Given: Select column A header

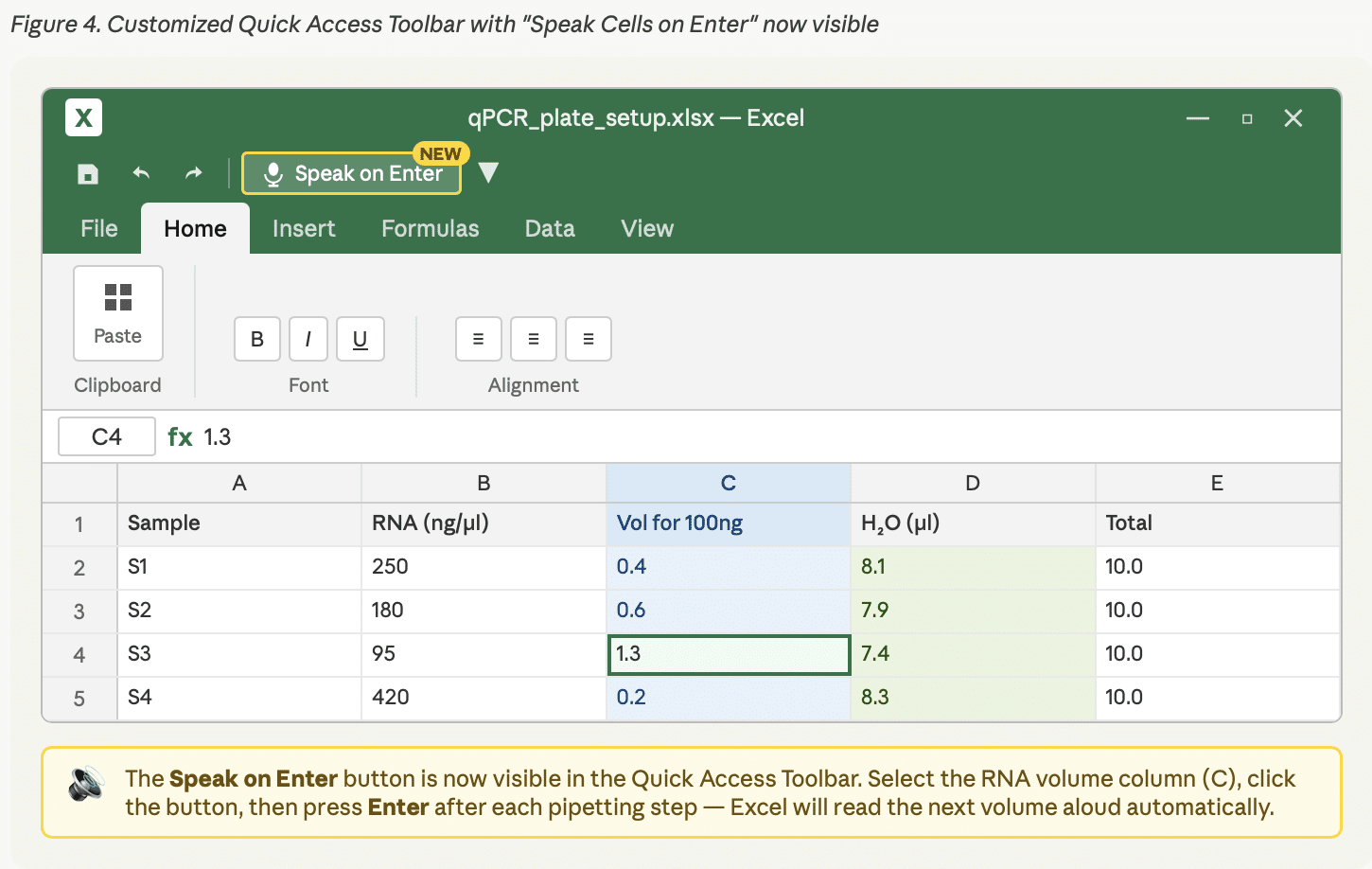Looking at the screenshot, I should [x=239, y=483].
